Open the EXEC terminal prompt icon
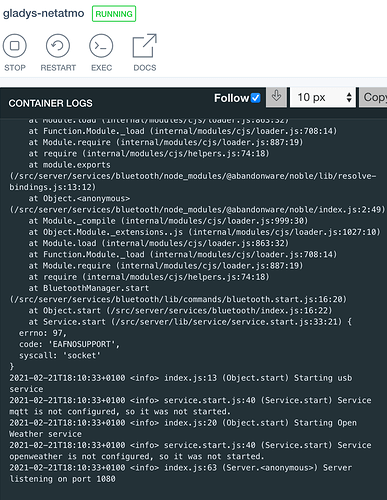387x500 pixels. pyautogui.click(x=101, y=46)
